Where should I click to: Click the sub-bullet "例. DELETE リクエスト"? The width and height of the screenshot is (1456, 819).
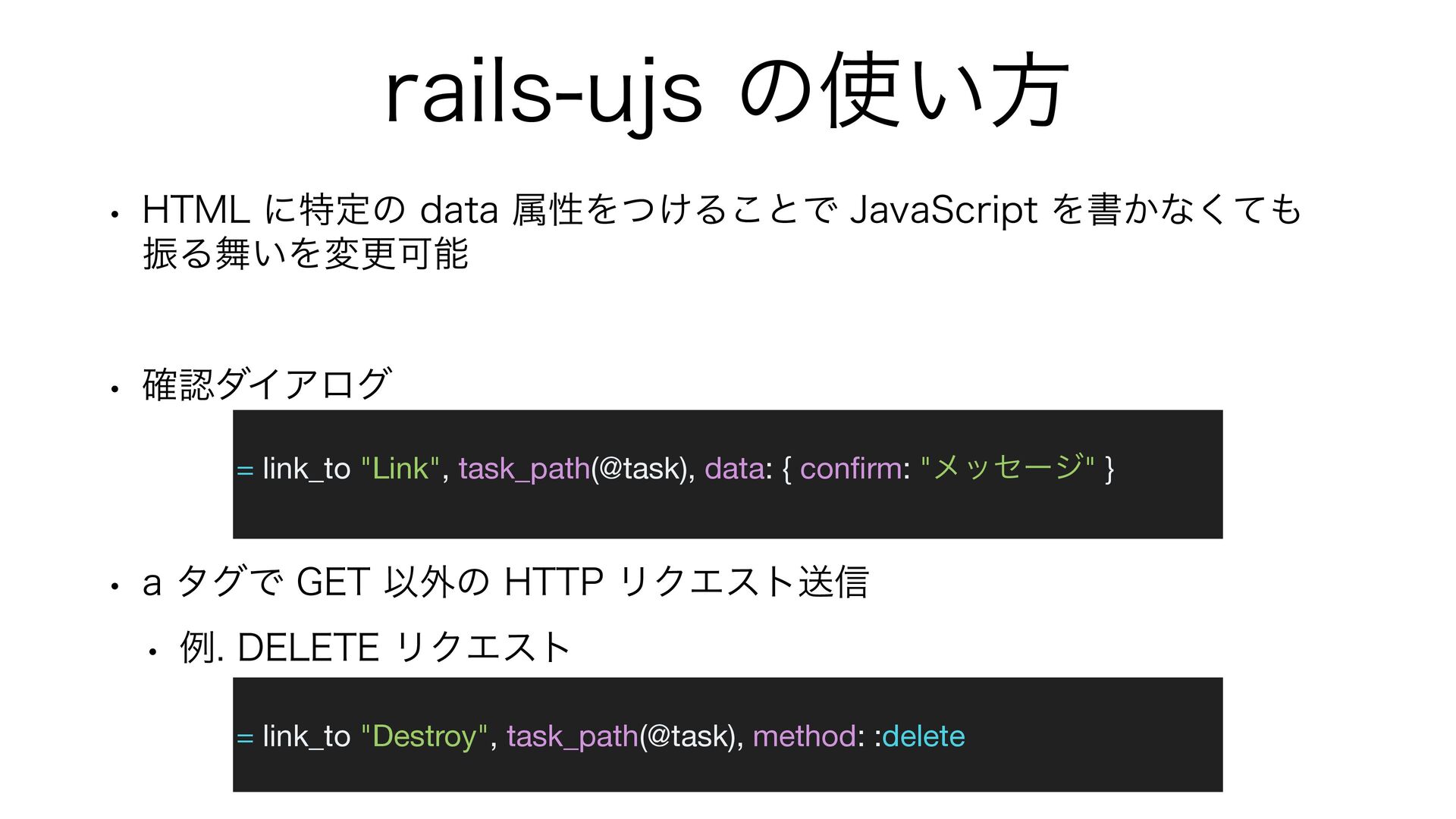point(375,648)
